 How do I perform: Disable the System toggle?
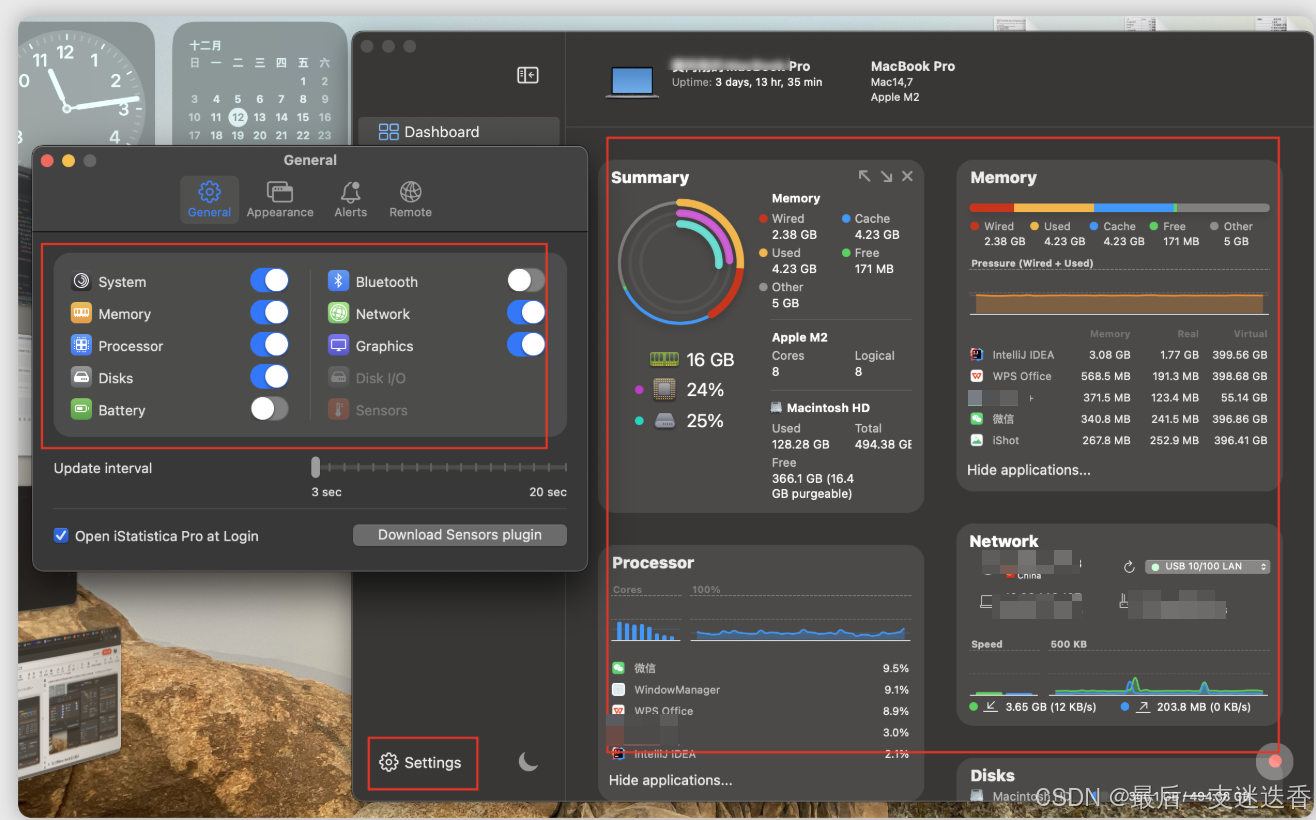269,281
